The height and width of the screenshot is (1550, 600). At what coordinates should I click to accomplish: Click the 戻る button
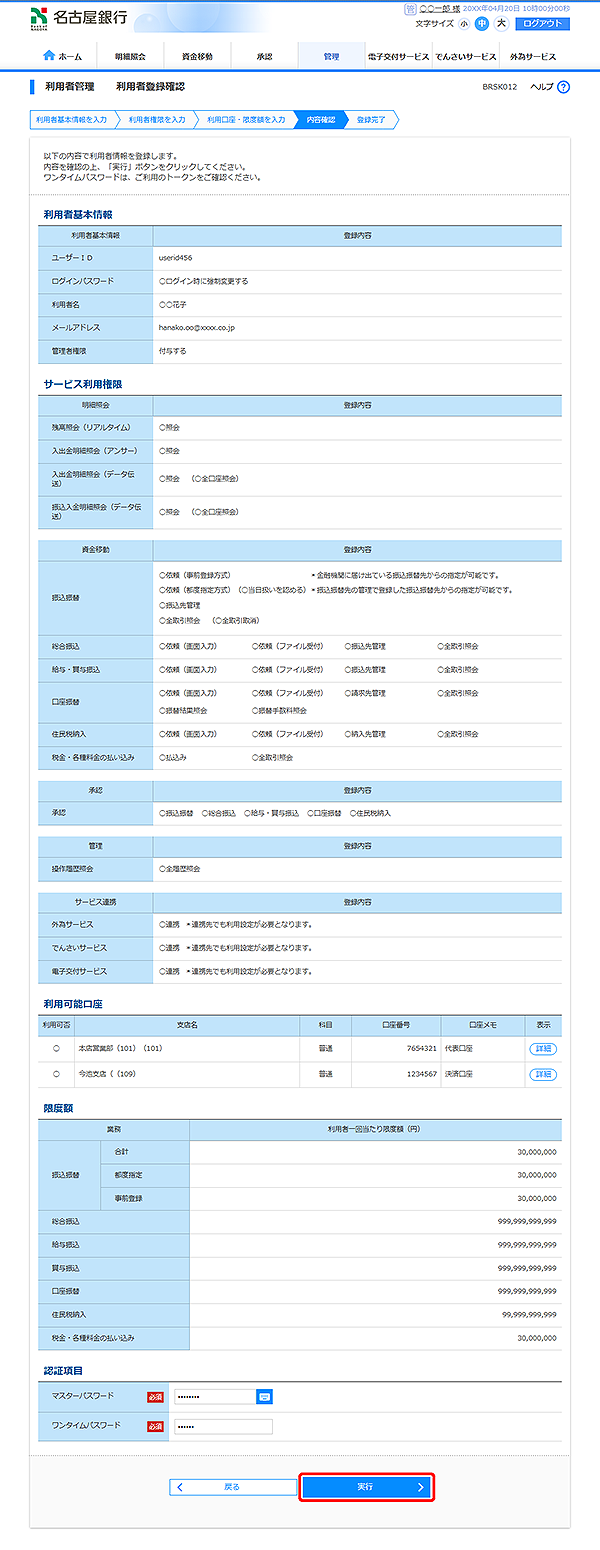pyautogui.click(x=232, y=1487)
